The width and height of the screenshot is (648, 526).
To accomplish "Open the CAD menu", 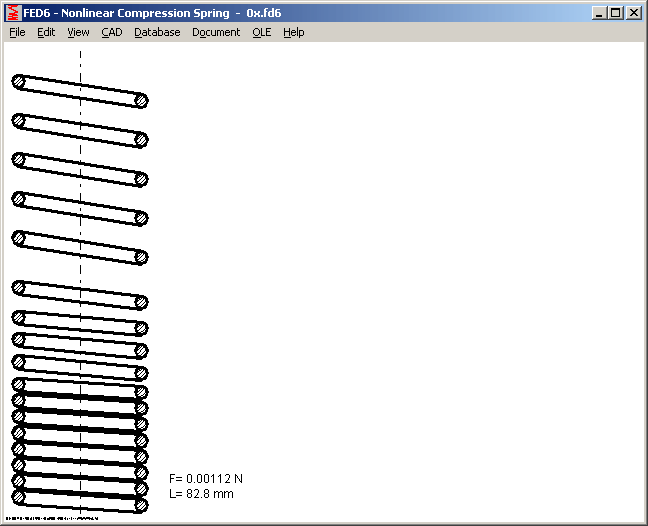I will [111, 32].
